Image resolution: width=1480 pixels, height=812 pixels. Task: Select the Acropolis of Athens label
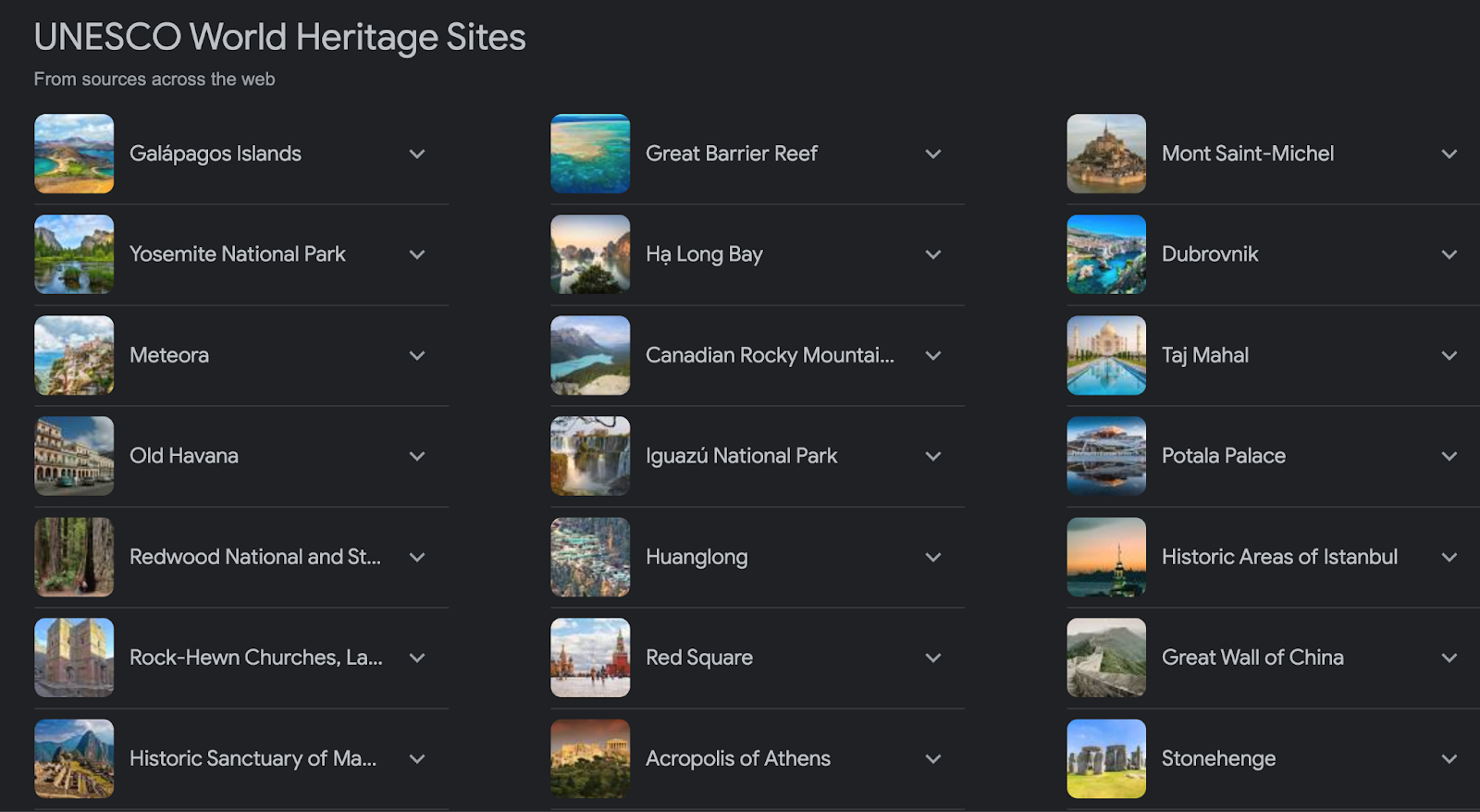738,758
